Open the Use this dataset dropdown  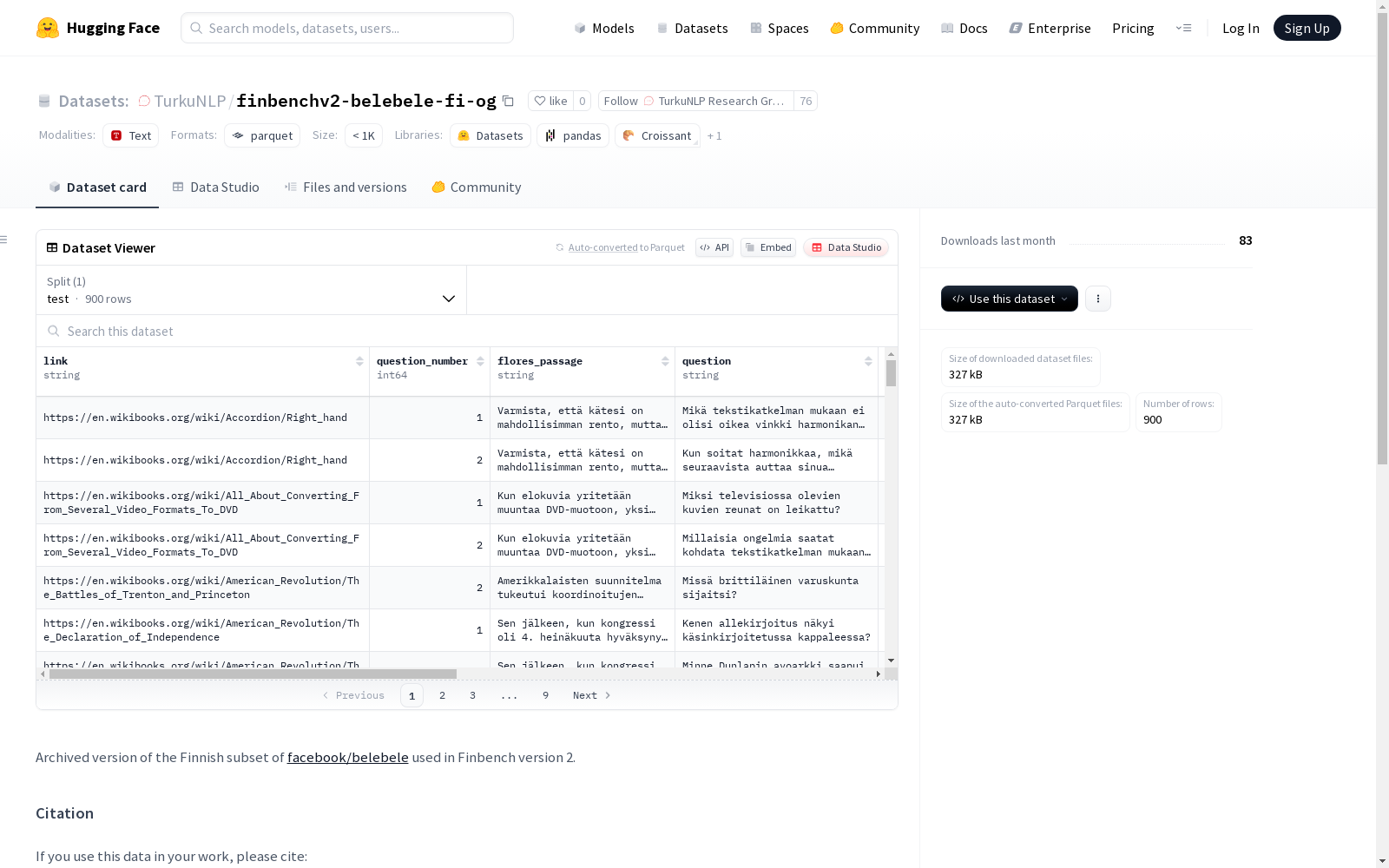point(1010,299)
